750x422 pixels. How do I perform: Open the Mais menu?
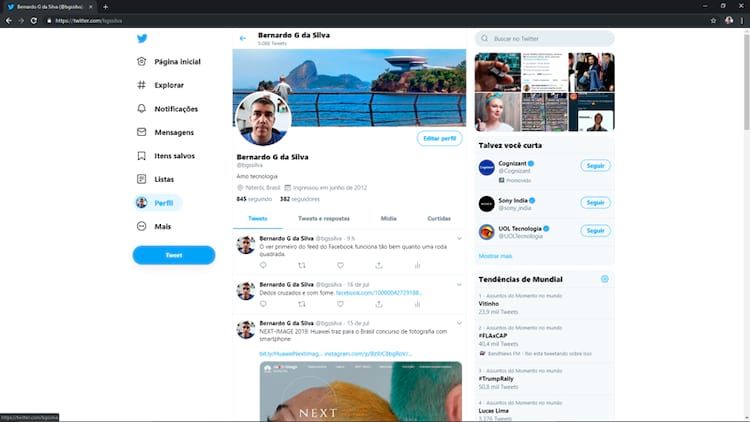click(x=154, y=226)
